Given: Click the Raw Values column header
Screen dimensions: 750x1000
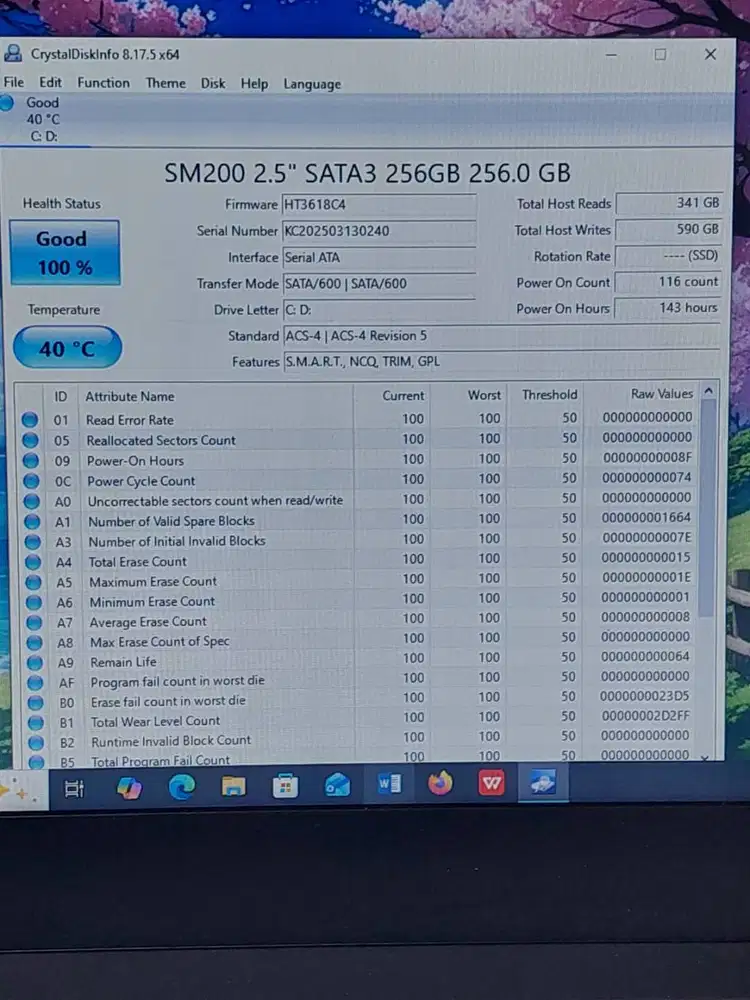Looking at the screenshot, I should (642, 394).
